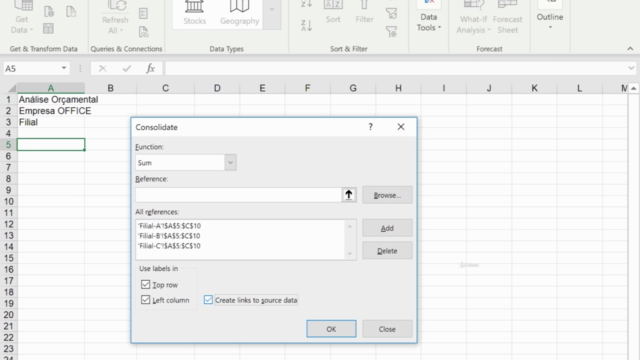The width and height of the screenshot is (640, 360).
Task: Click the Forecast Sheet button
Action: [507, 17]
